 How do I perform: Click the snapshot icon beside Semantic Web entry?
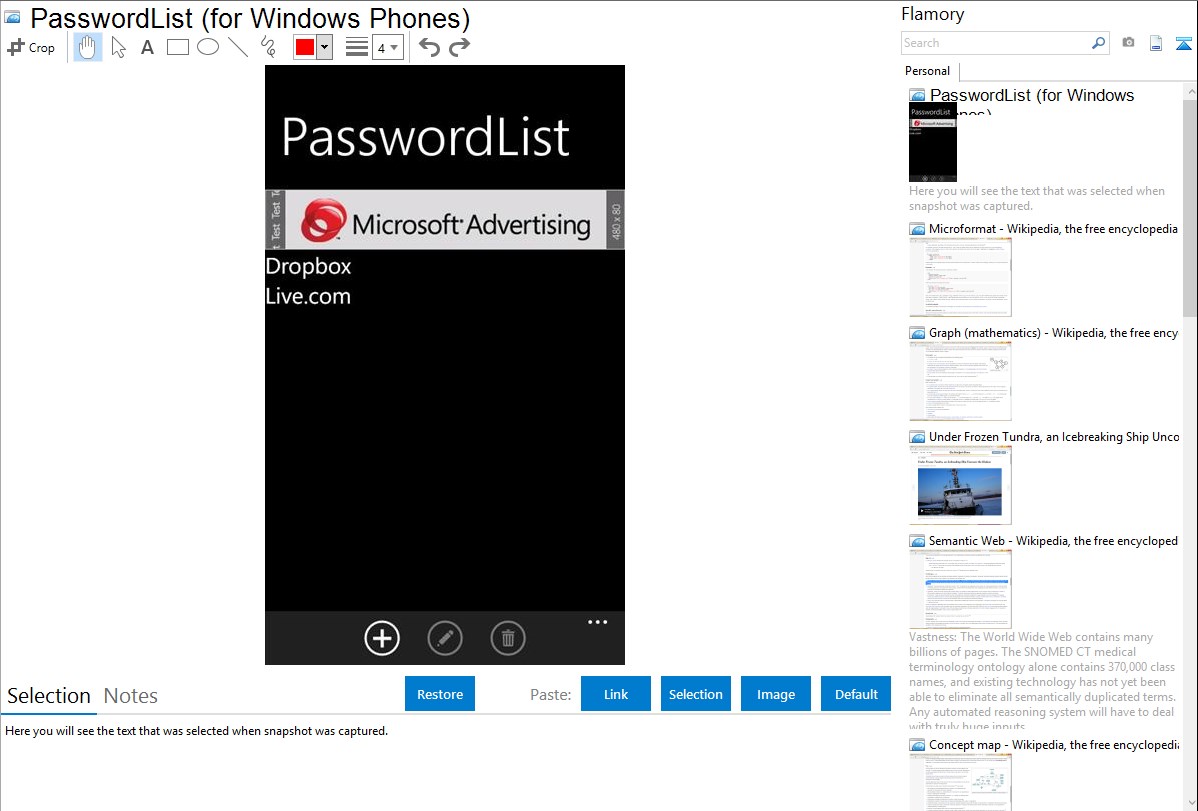[918, 541]
